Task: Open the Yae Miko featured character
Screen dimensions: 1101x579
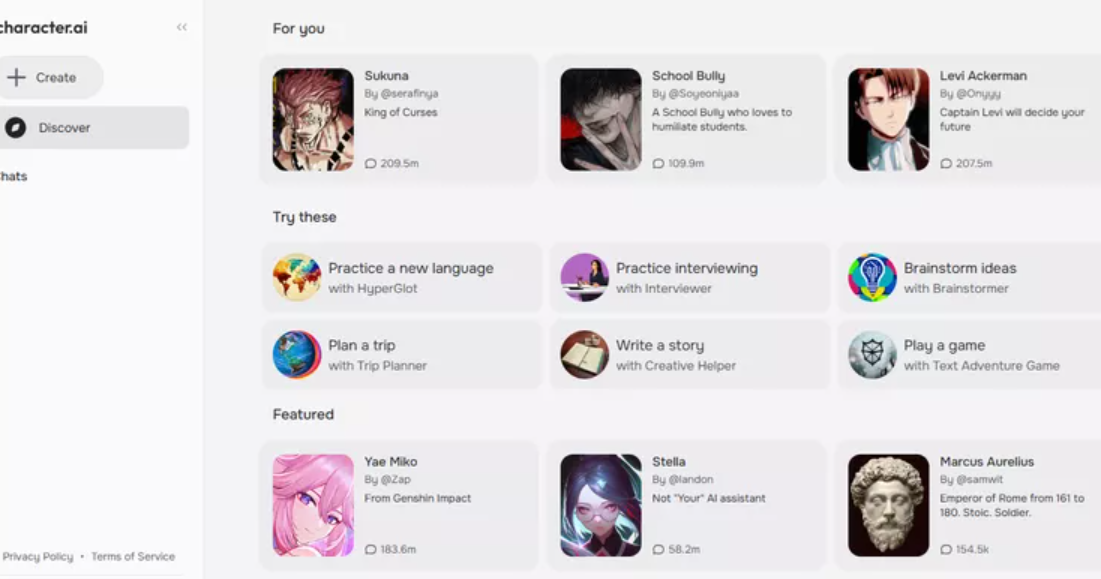Action: pyautogui.click(x=399, y=505)
